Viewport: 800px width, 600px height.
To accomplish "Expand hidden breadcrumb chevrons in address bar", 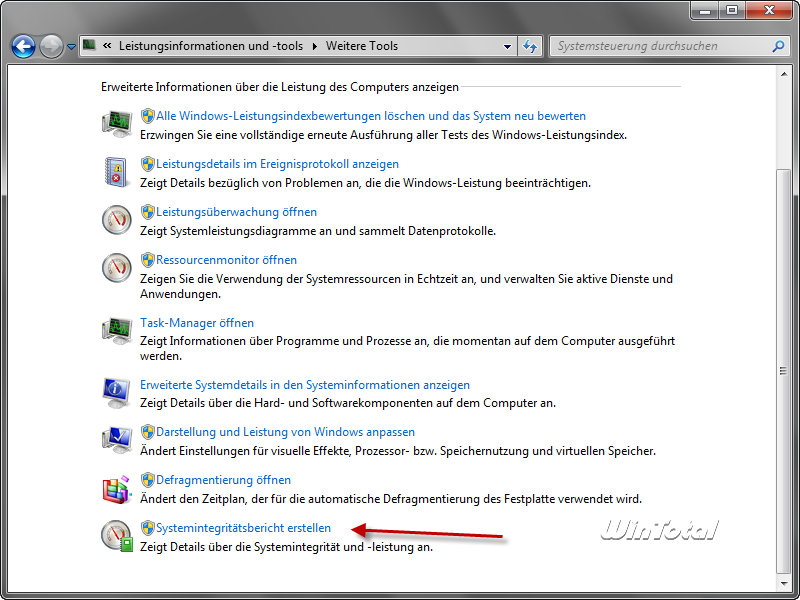I will click(107, 45).
